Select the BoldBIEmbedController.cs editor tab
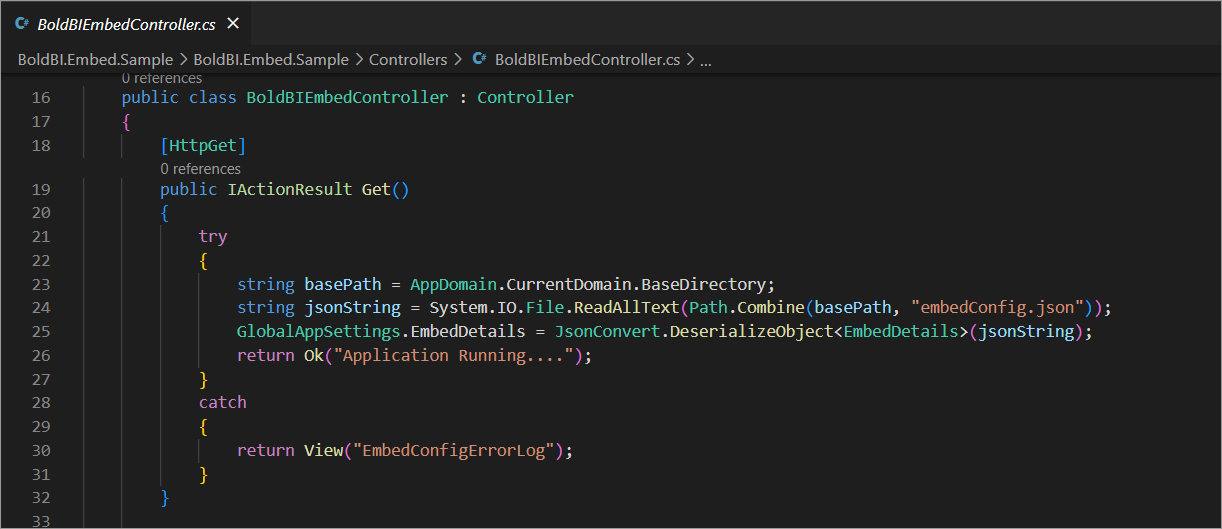Image resolution: width=1222 pixels, height=529 pixels. (x=124, y=23)
